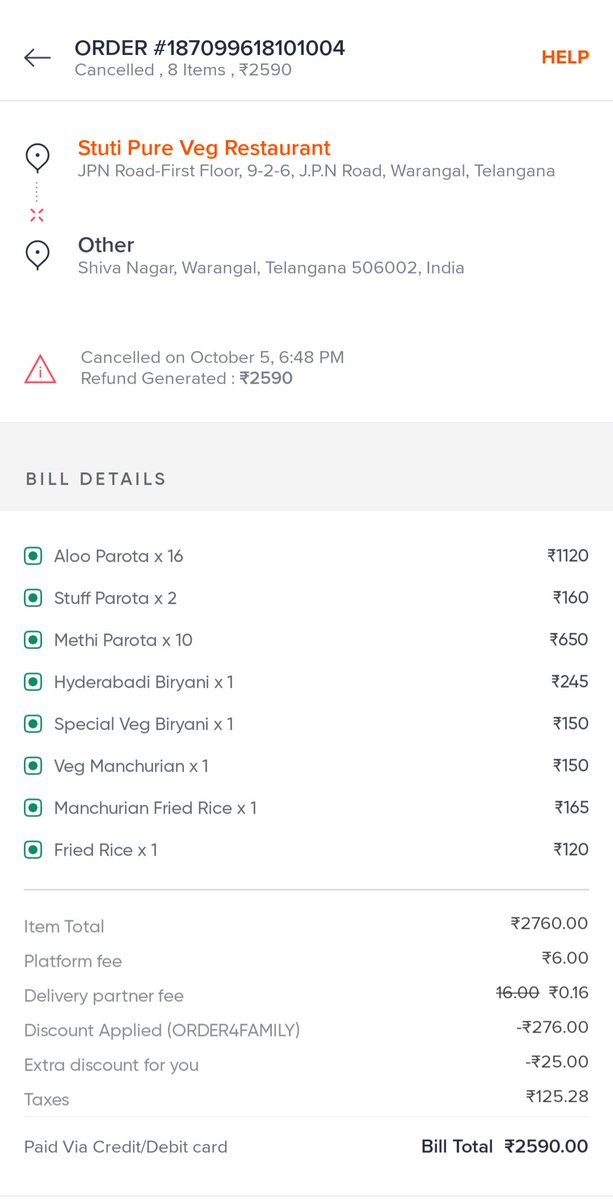Tap veg indicator beside Fried Rice

coord(33,850)
